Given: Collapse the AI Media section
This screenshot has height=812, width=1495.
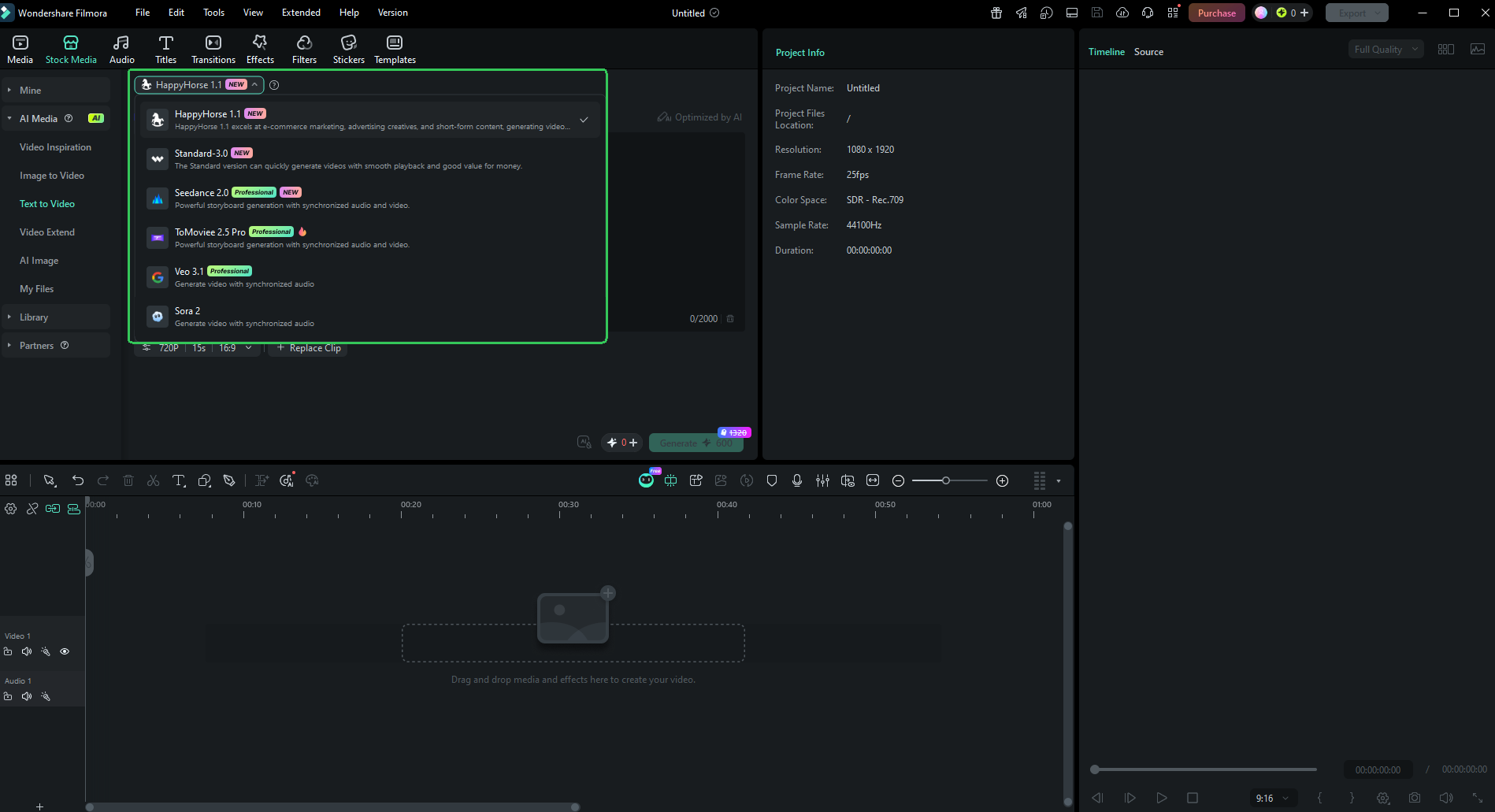Looking at the screenshot, I should coord(55,119).
